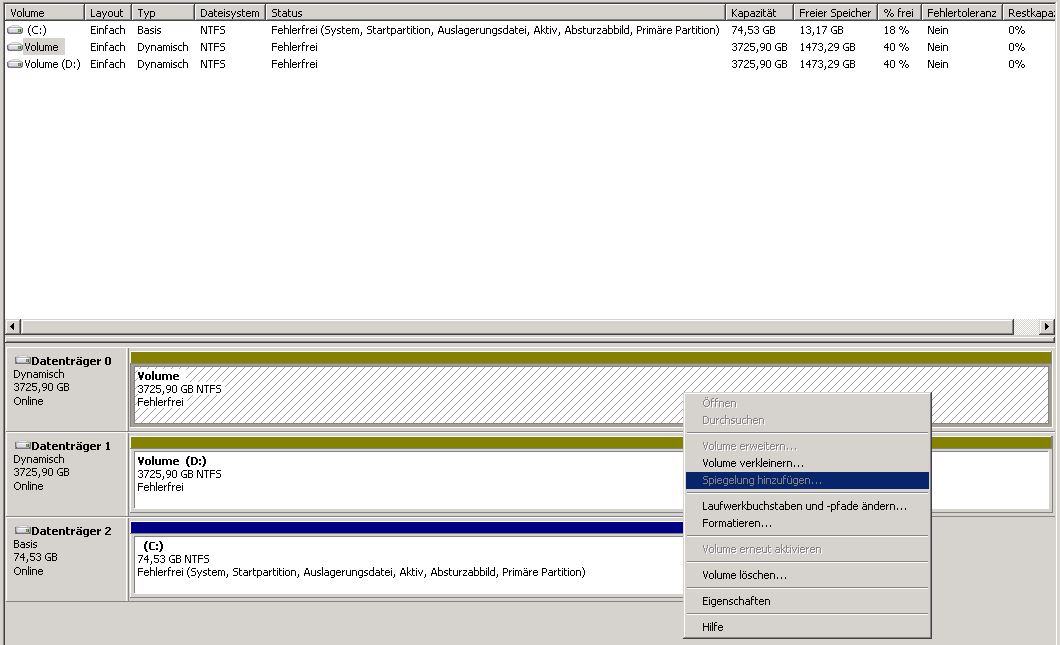
Task: Sort by 'Fehlertoleranz' column header
Action: 962,13
